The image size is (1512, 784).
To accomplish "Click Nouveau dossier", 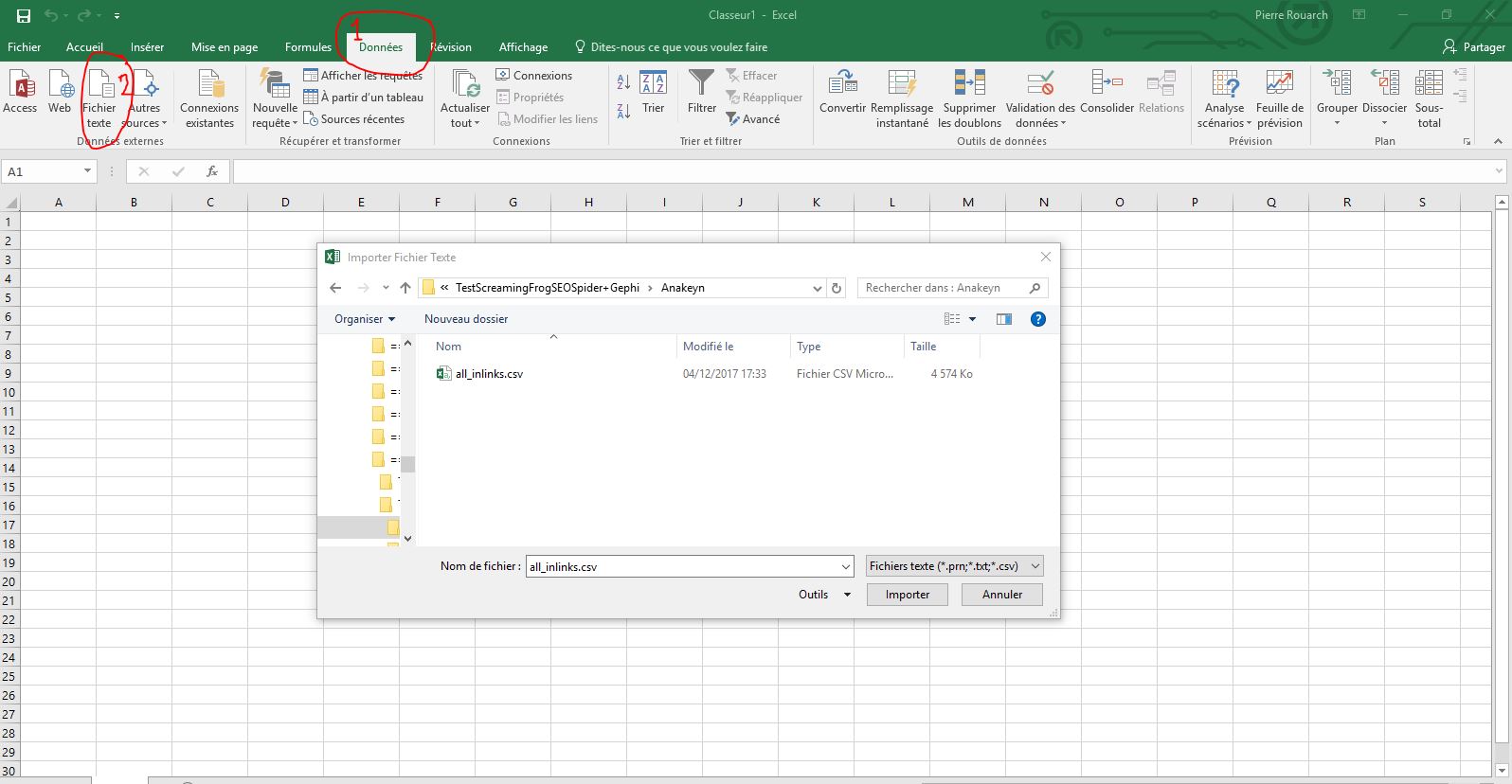I will [466, 319].
